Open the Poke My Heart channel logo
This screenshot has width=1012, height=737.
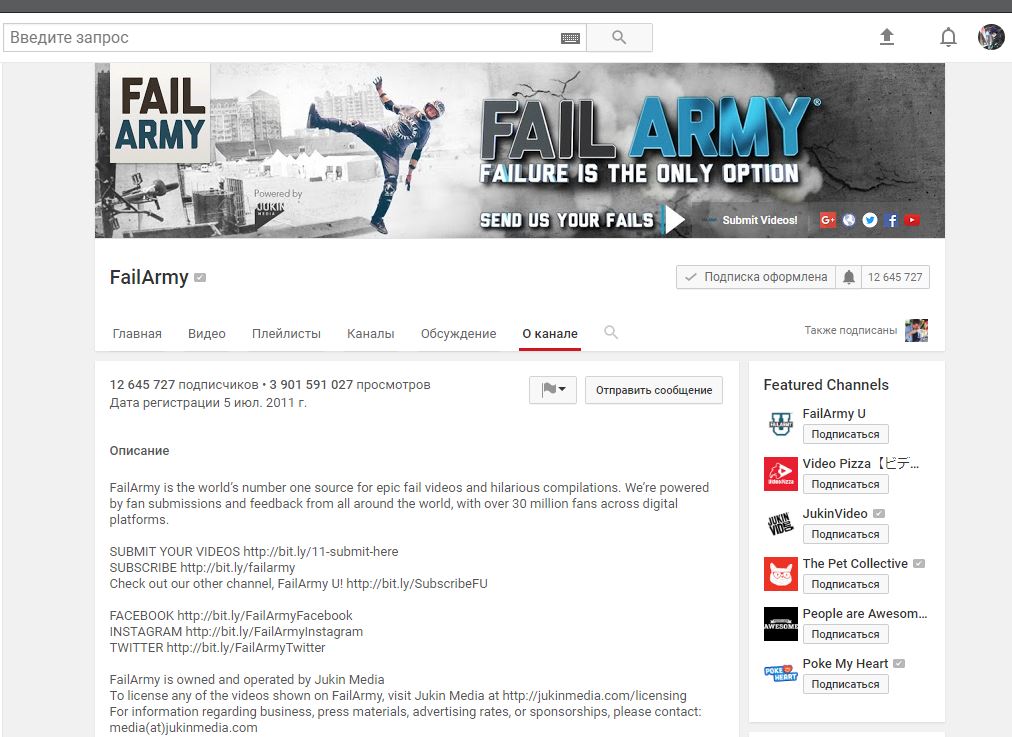coord(780,674)
